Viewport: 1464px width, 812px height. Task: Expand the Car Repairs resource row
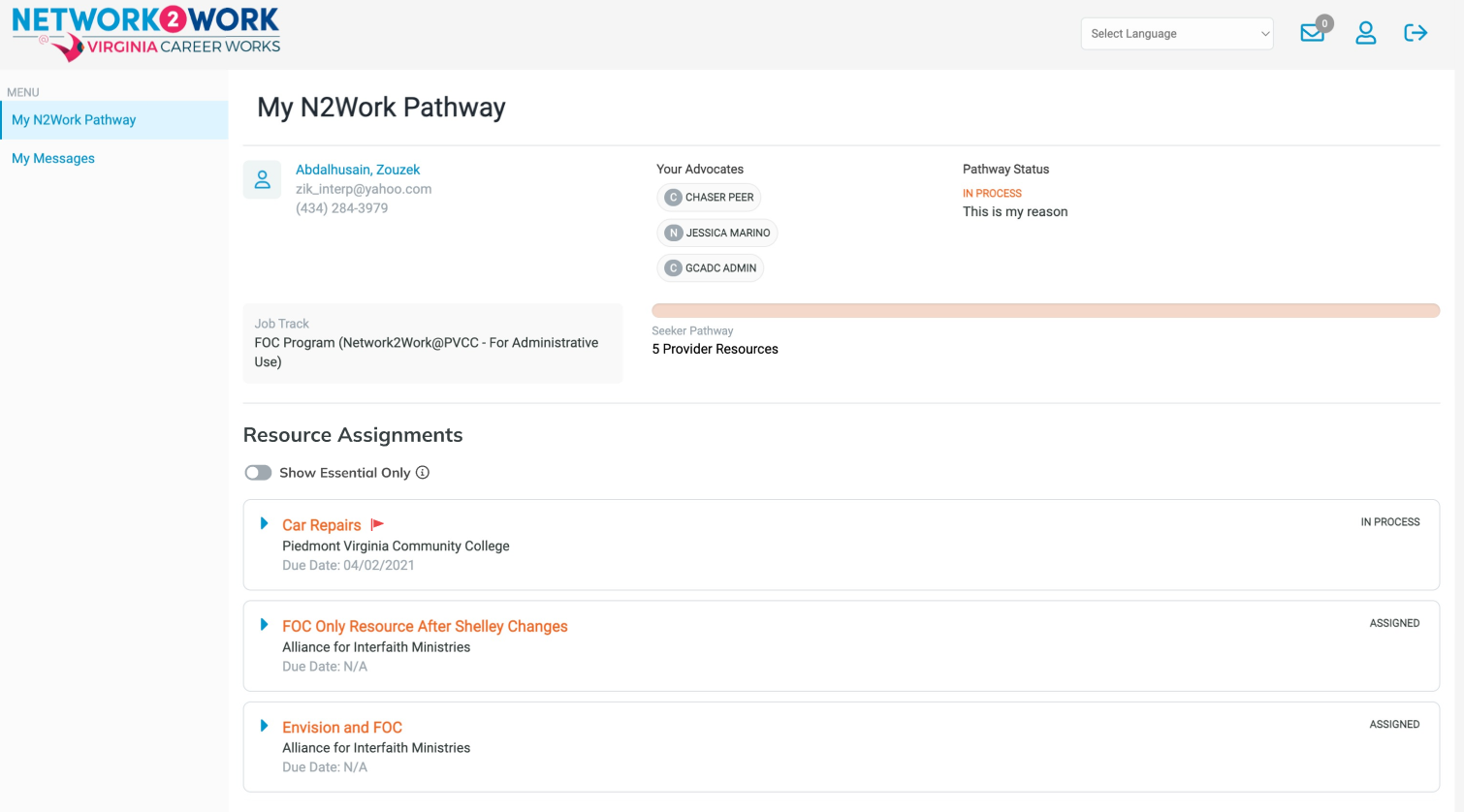[x=264, y=524]
